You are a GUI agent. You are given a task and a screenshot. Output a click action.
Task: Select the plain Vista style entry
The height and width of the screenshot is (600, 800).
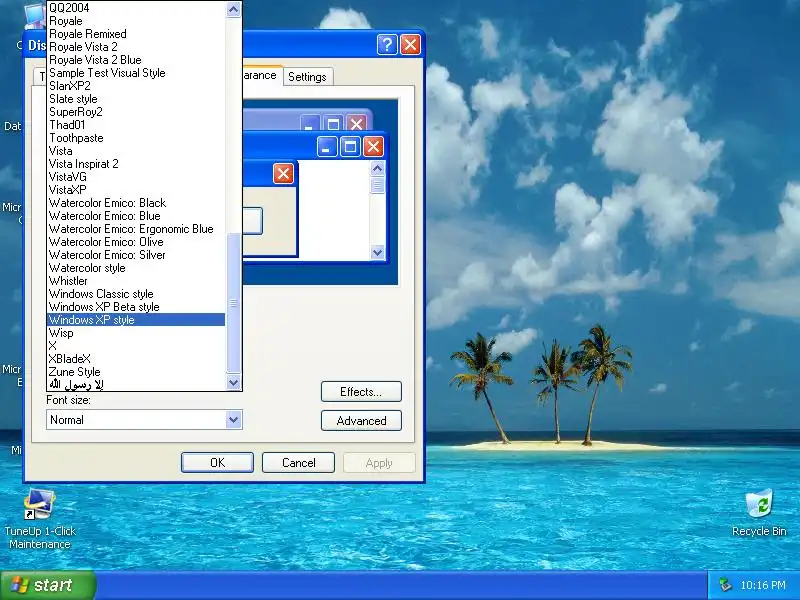coord(136,151)
